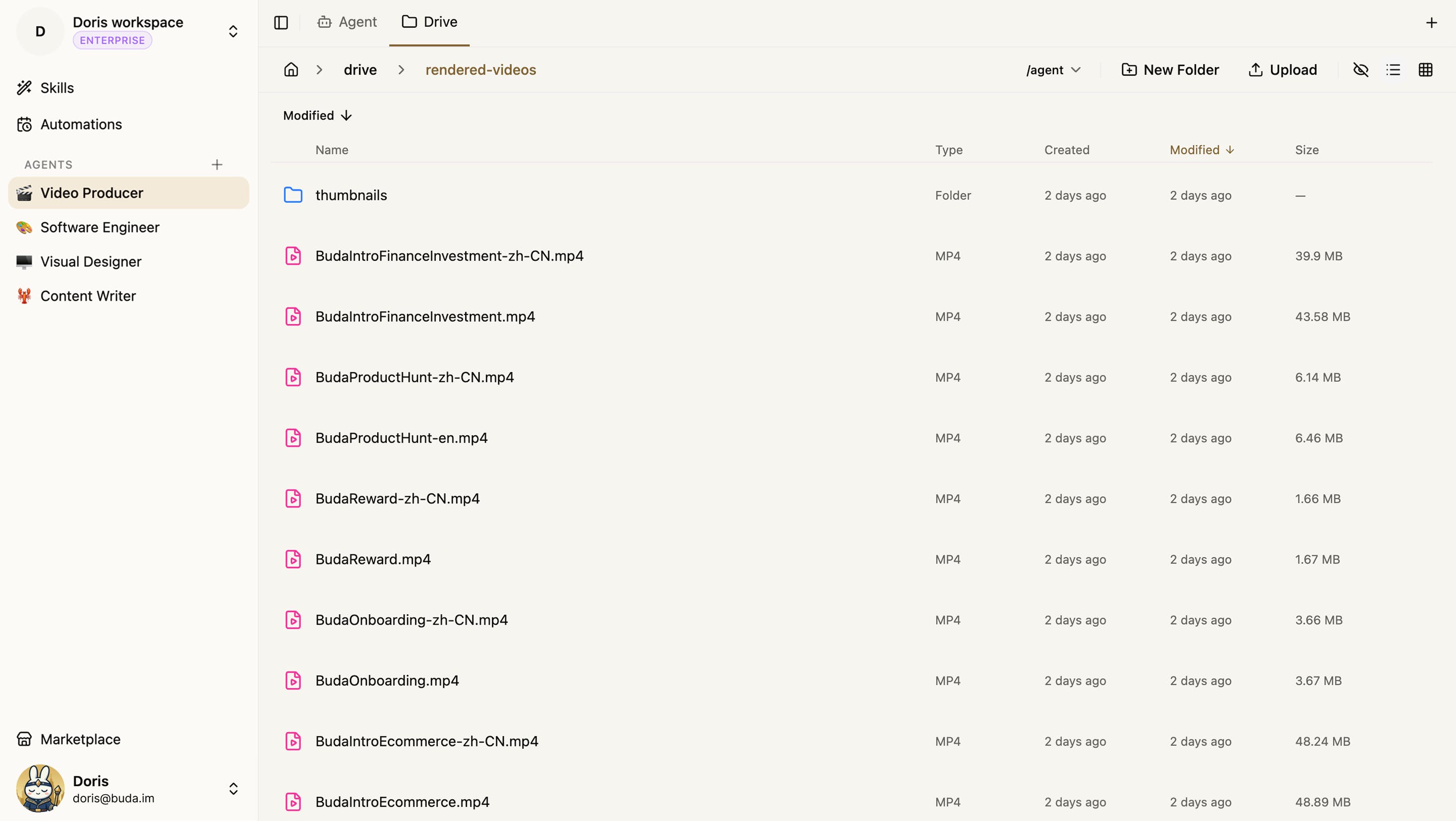Expand the Doris user account menu
Viewport: 1456px width, 821px height.
233,789
